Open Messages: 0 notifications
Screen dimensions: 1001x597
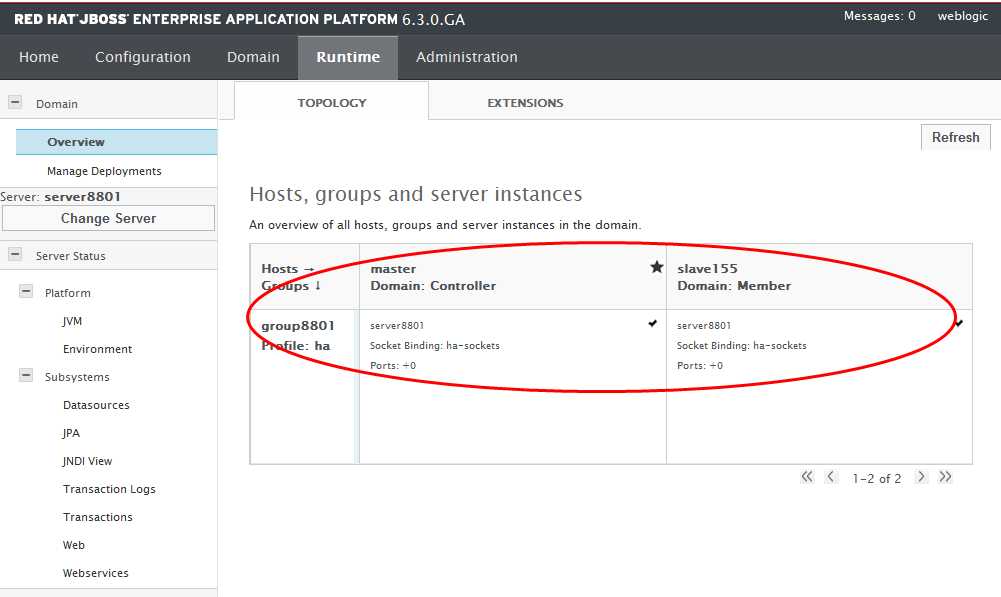click(x=879, y=16)
